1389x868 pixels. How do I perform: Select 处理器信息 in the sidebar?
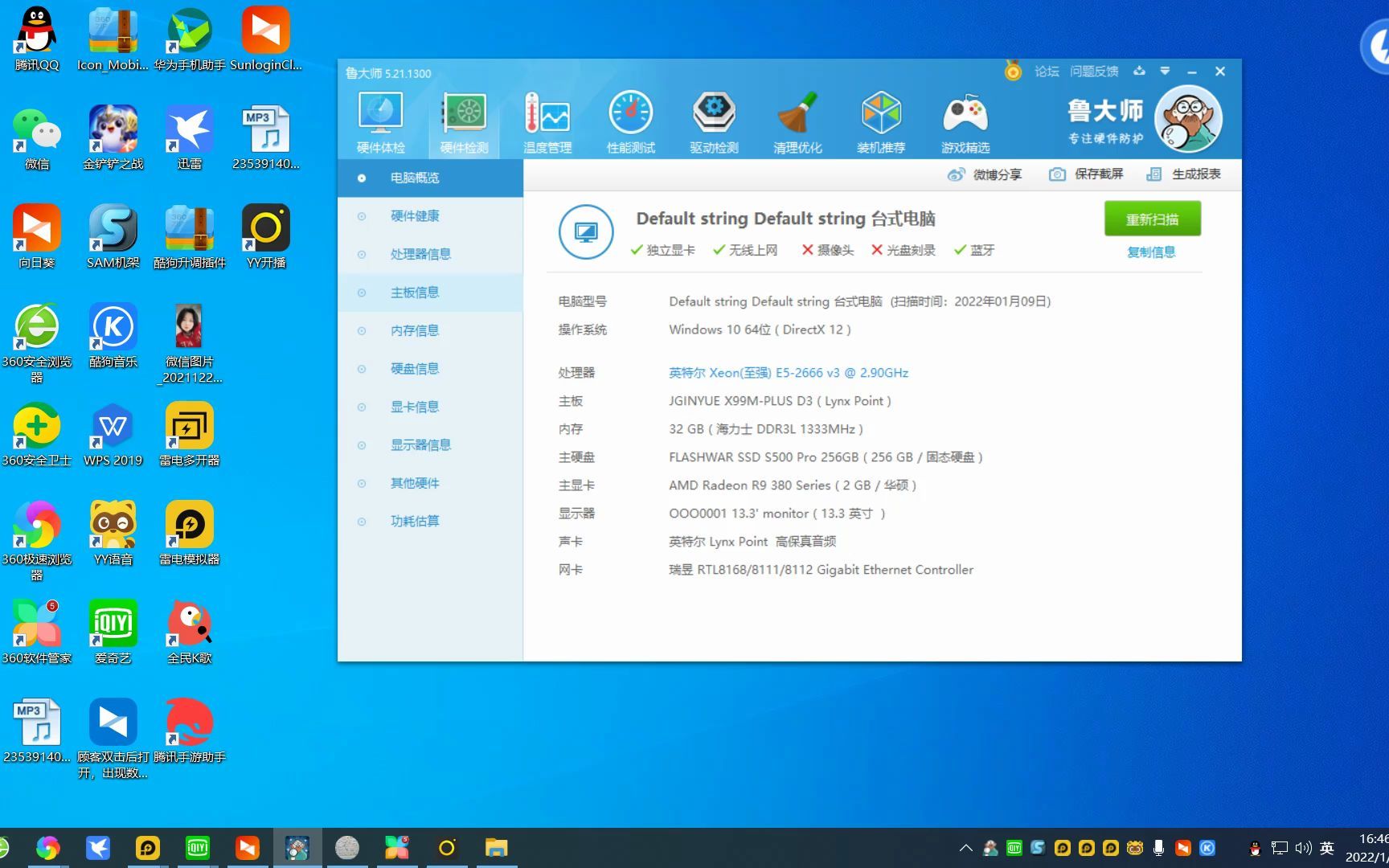431,254
